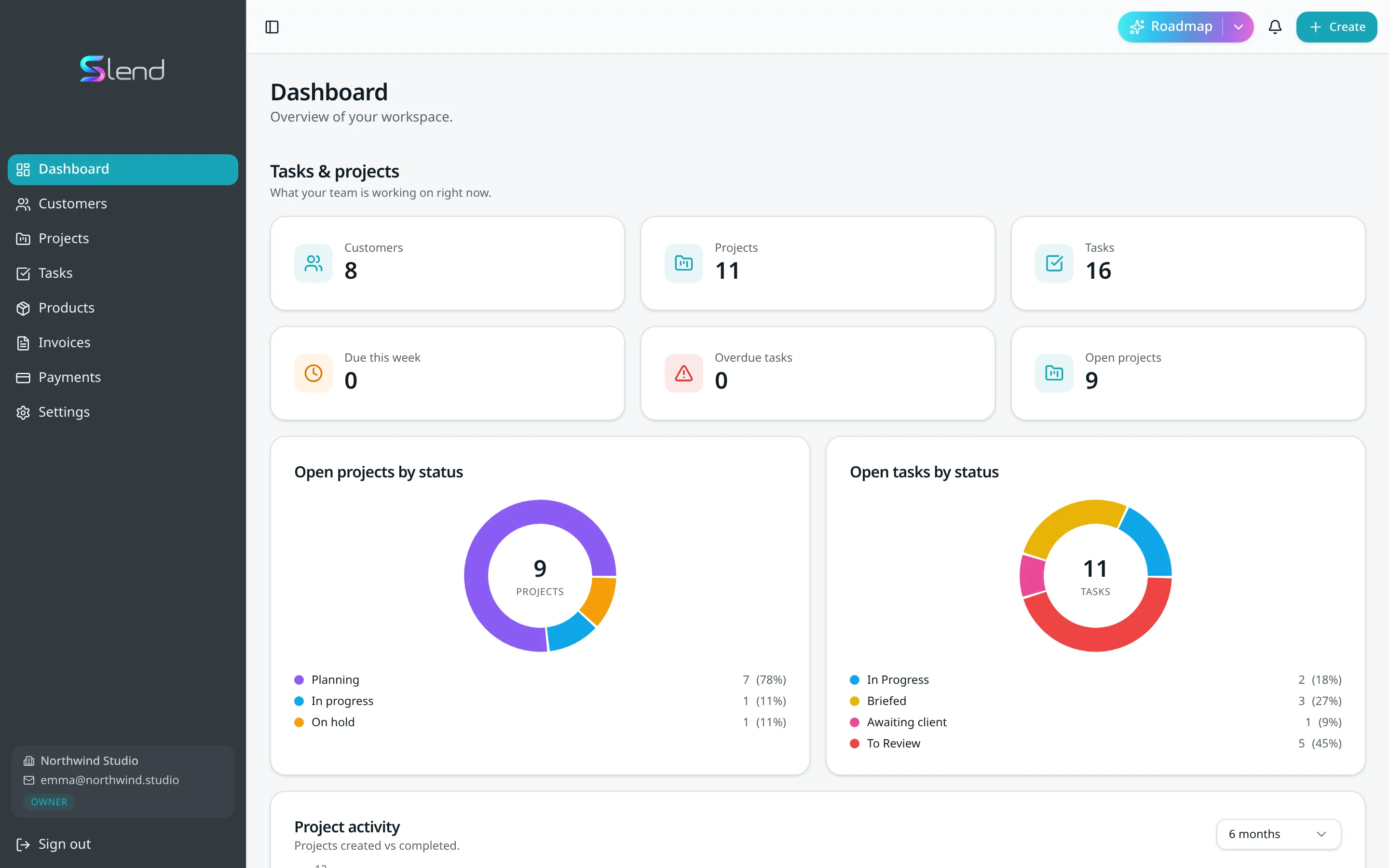Click the Planning purple legend dot
The image size is (1389, 868).
click(x=299, y=680)
